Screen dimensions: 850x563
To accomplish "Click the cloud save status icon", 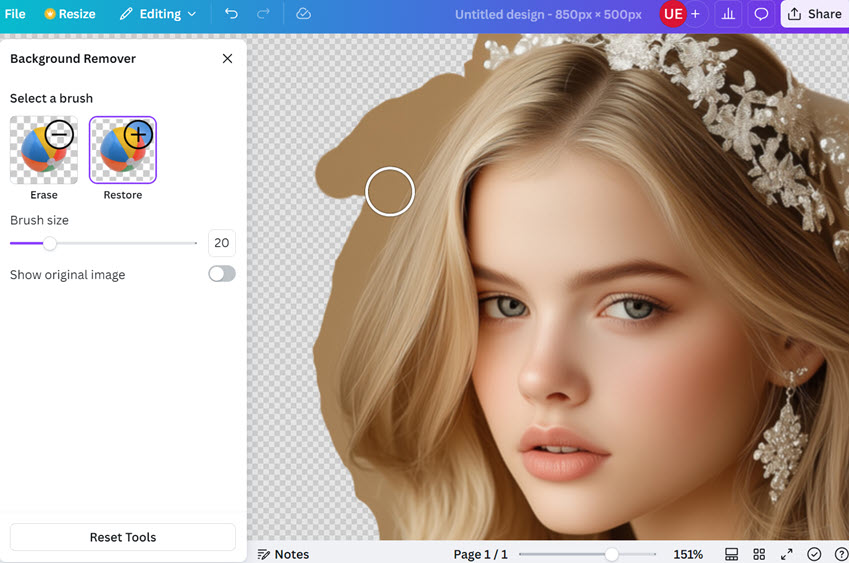I will coord(304,14).
